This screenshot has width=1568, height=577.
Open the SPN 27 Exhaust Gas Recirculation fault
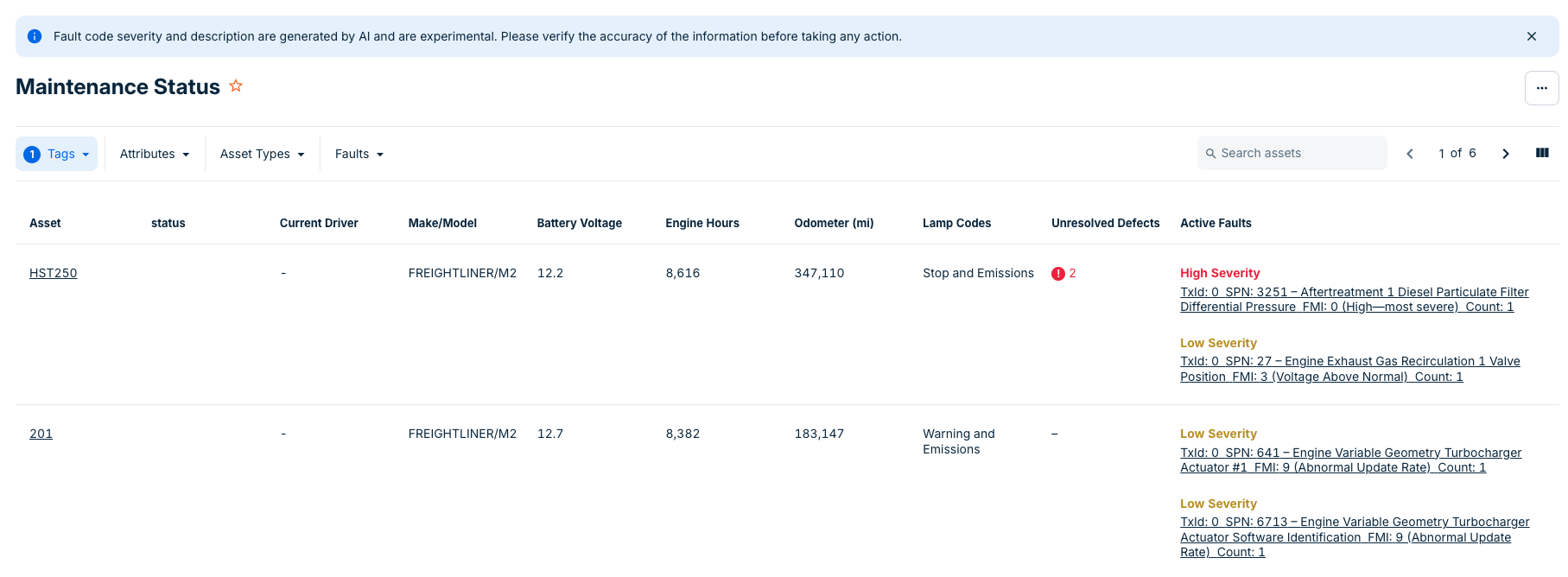coord(1349,369)
